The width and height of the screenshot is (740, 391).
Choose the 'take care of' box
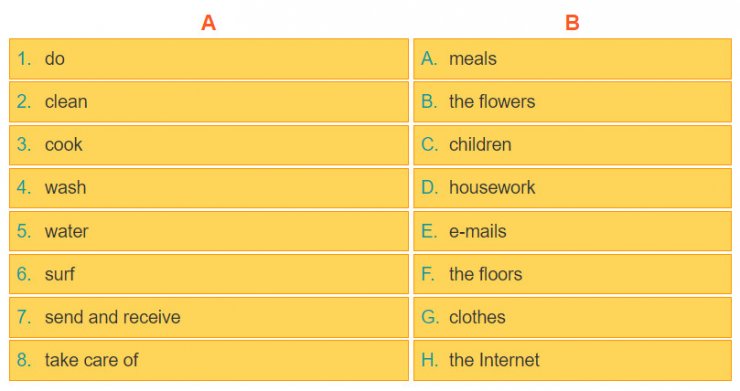[x=209, y=360]
